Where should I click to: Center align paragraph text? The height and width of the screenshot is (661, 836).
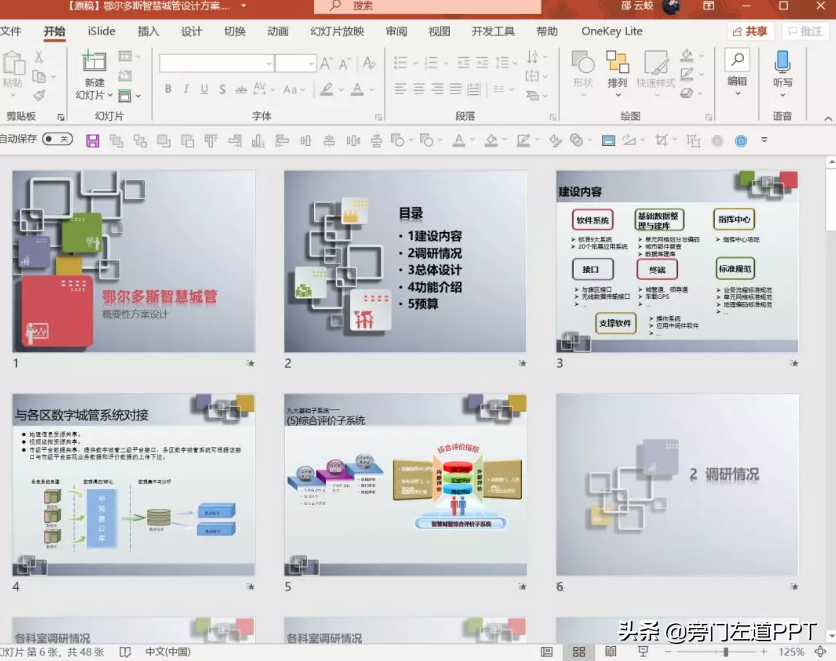pyautogui.click(x=419, y=88)
